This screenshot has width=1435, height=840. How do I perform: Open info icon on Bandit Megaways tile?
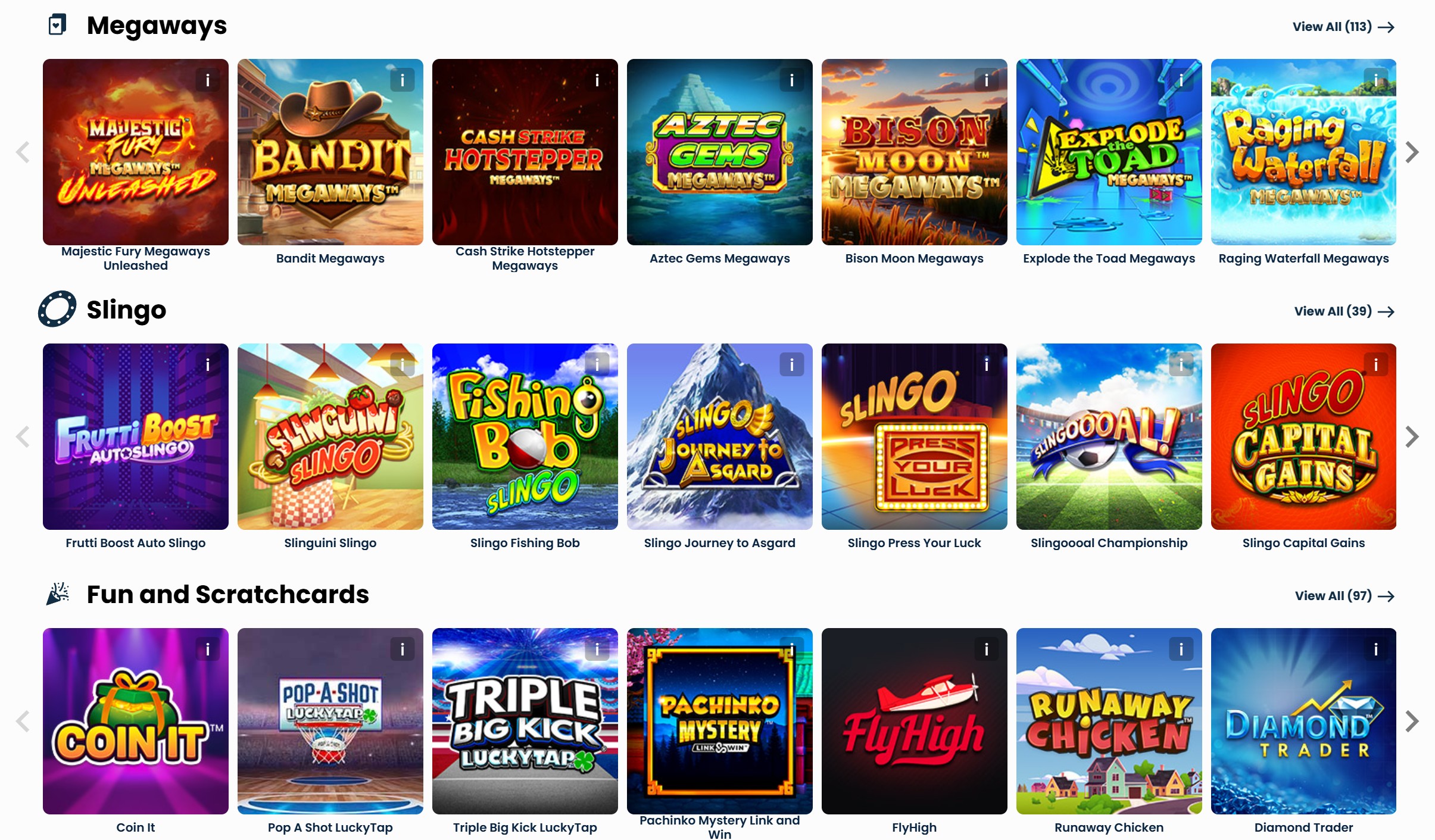coord(403,80)
